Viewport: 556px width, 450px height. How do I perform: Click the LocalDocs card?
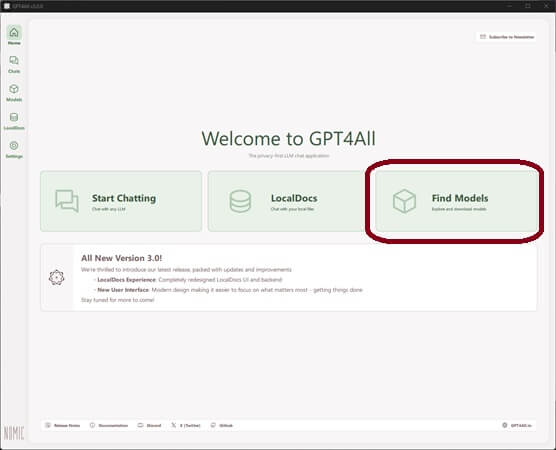tap(286, 201)
